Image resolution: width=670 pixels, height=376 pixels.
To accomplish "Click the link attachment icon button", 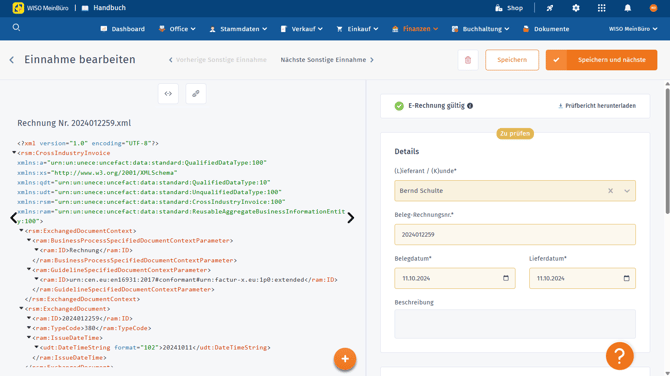I will pyautogui.click(x=196, y=94).
